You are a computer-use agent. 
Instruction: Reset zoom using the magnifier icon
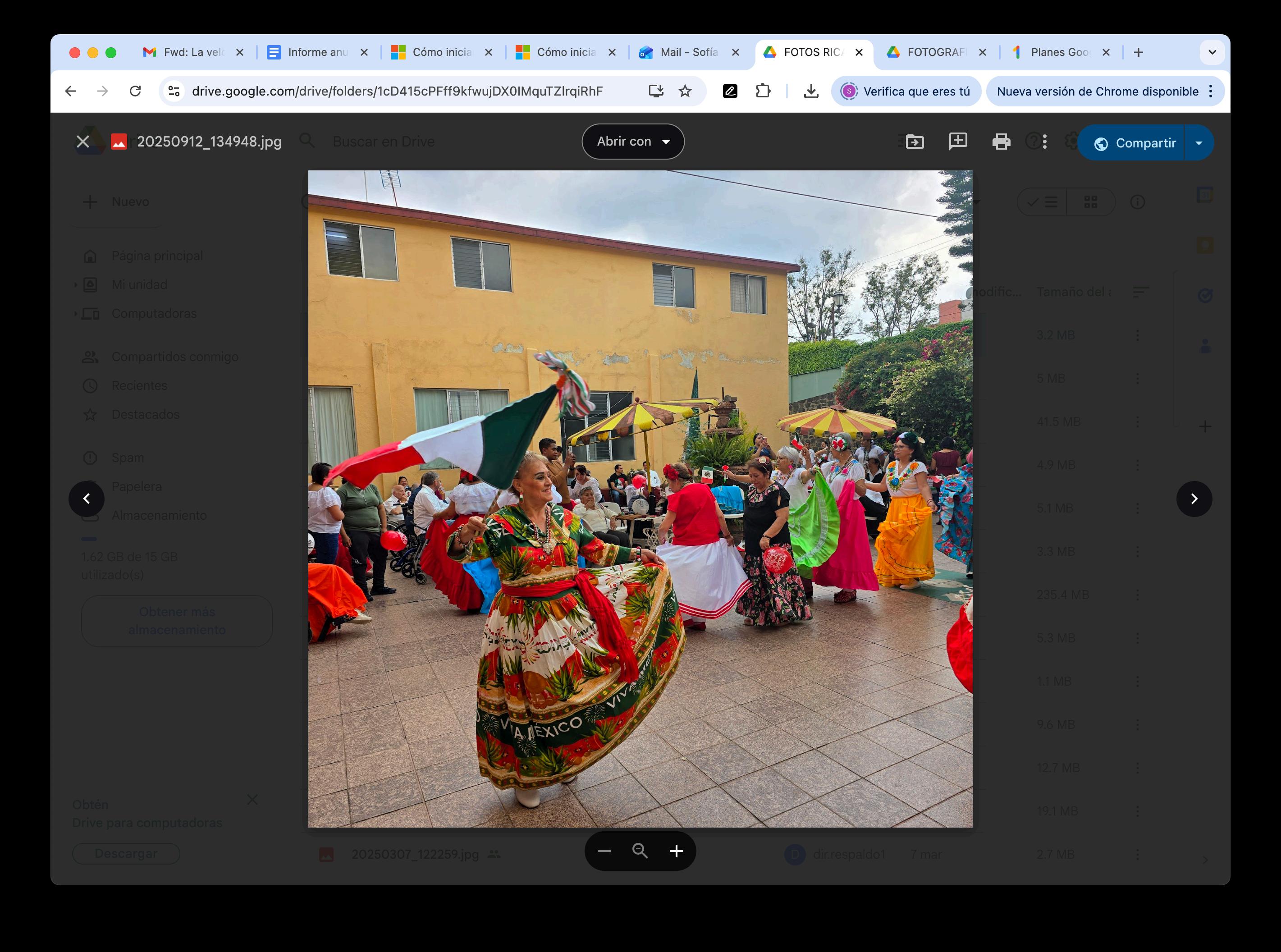[x=640, y=851]
